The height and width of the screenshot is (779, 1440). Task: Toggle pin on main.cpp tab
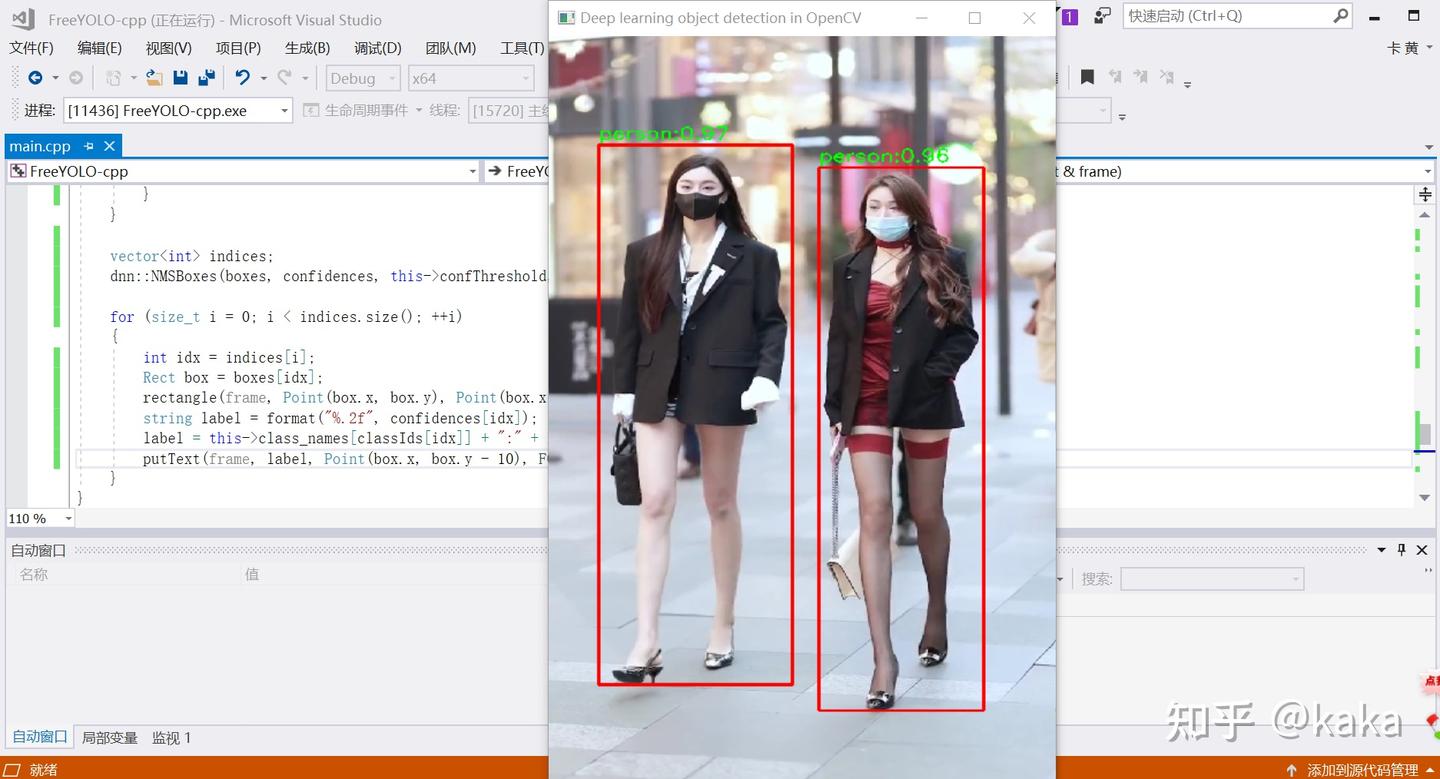tap(89, 146)
